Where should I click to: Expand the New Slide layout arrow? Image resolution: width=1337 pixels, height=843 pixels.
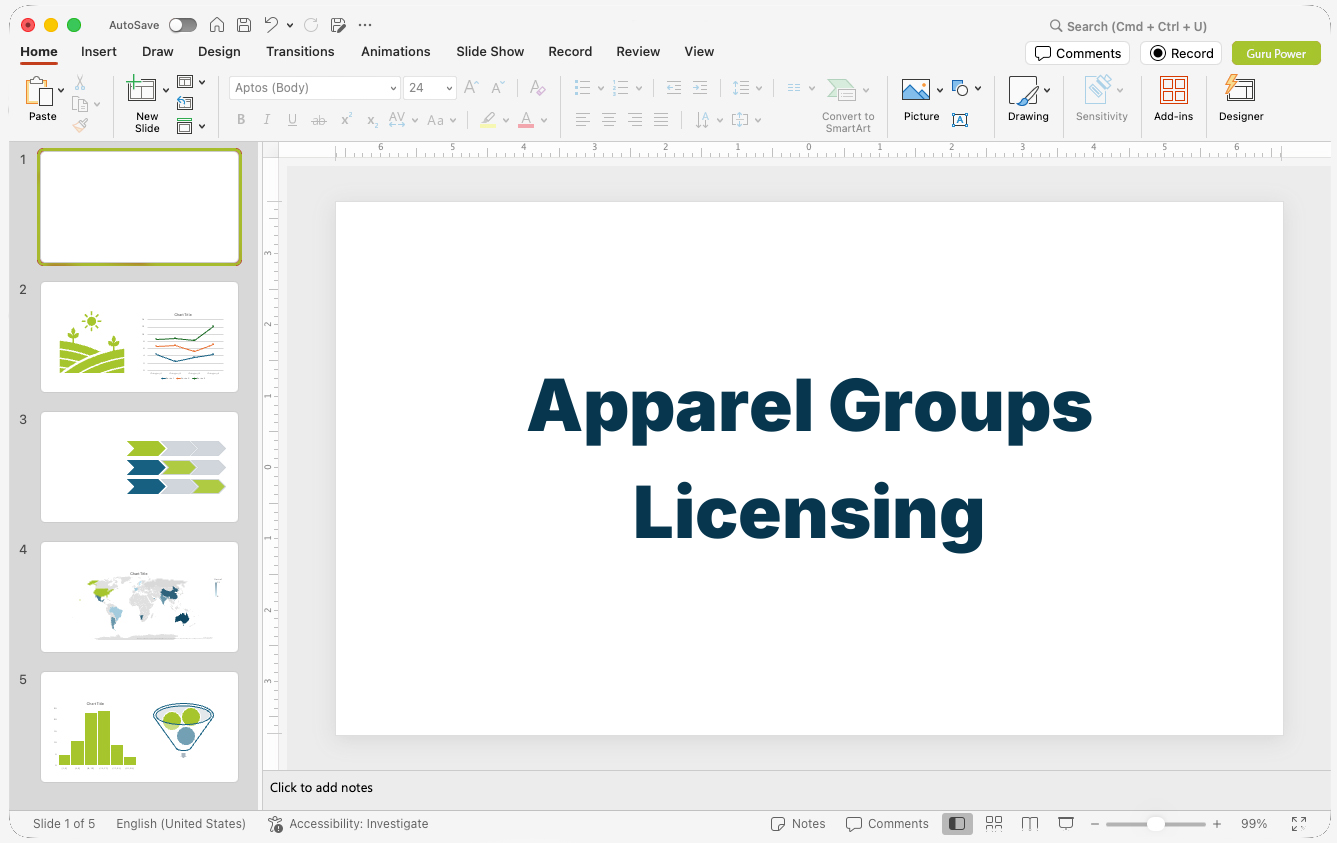(x=166, y=90)
